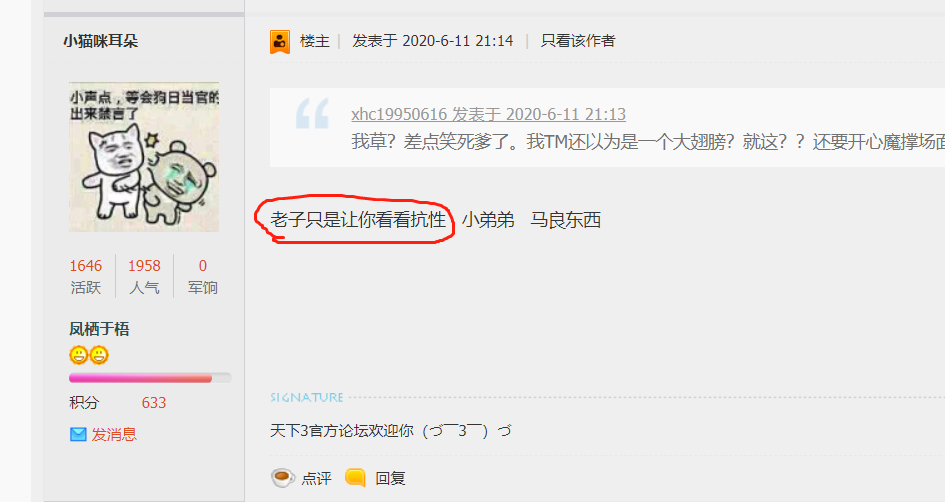Screen dimensions: 945x502
Task: Click the yellow speech bubble 回复 icon
Action: click(x=356, y=478)
